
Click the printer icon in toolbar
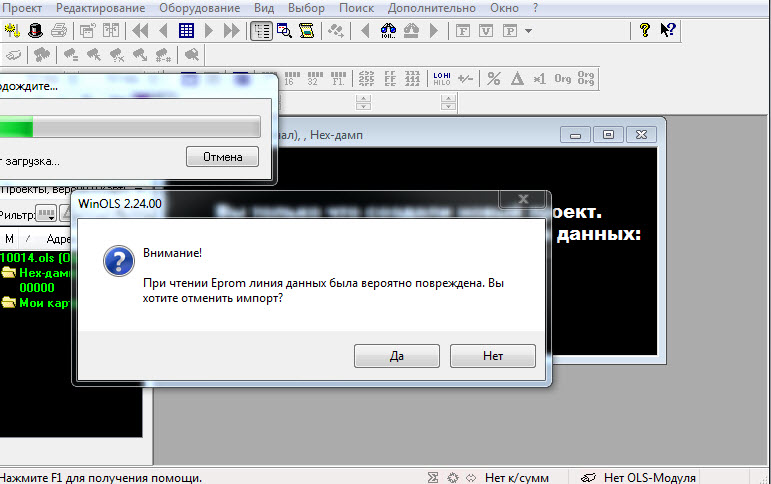(59, 30)
